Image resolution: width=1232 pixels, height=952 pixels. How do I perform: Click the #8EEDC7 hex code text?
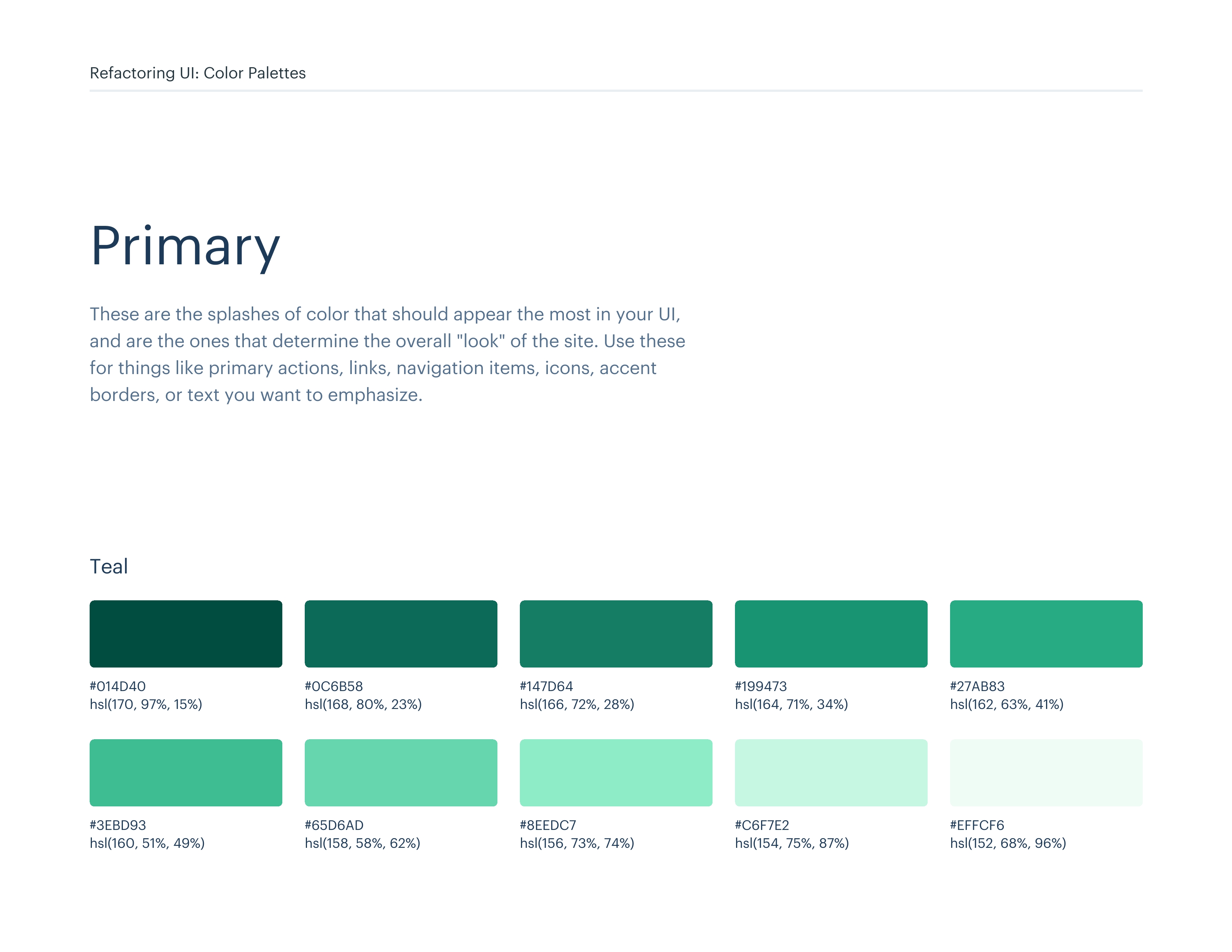point(548,825)
